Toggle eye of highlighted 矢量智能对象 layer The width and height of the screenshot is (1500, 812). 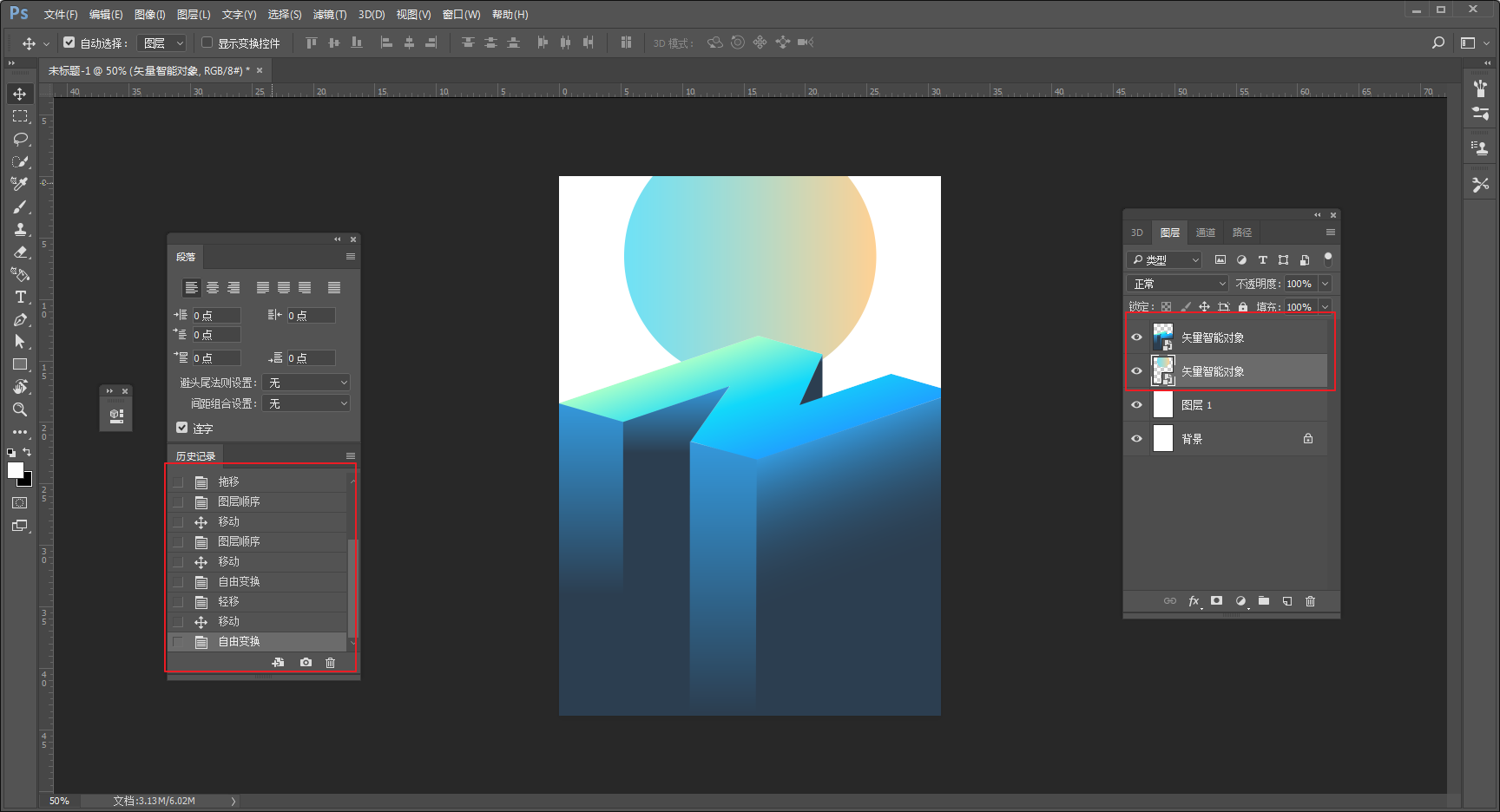1137,371
